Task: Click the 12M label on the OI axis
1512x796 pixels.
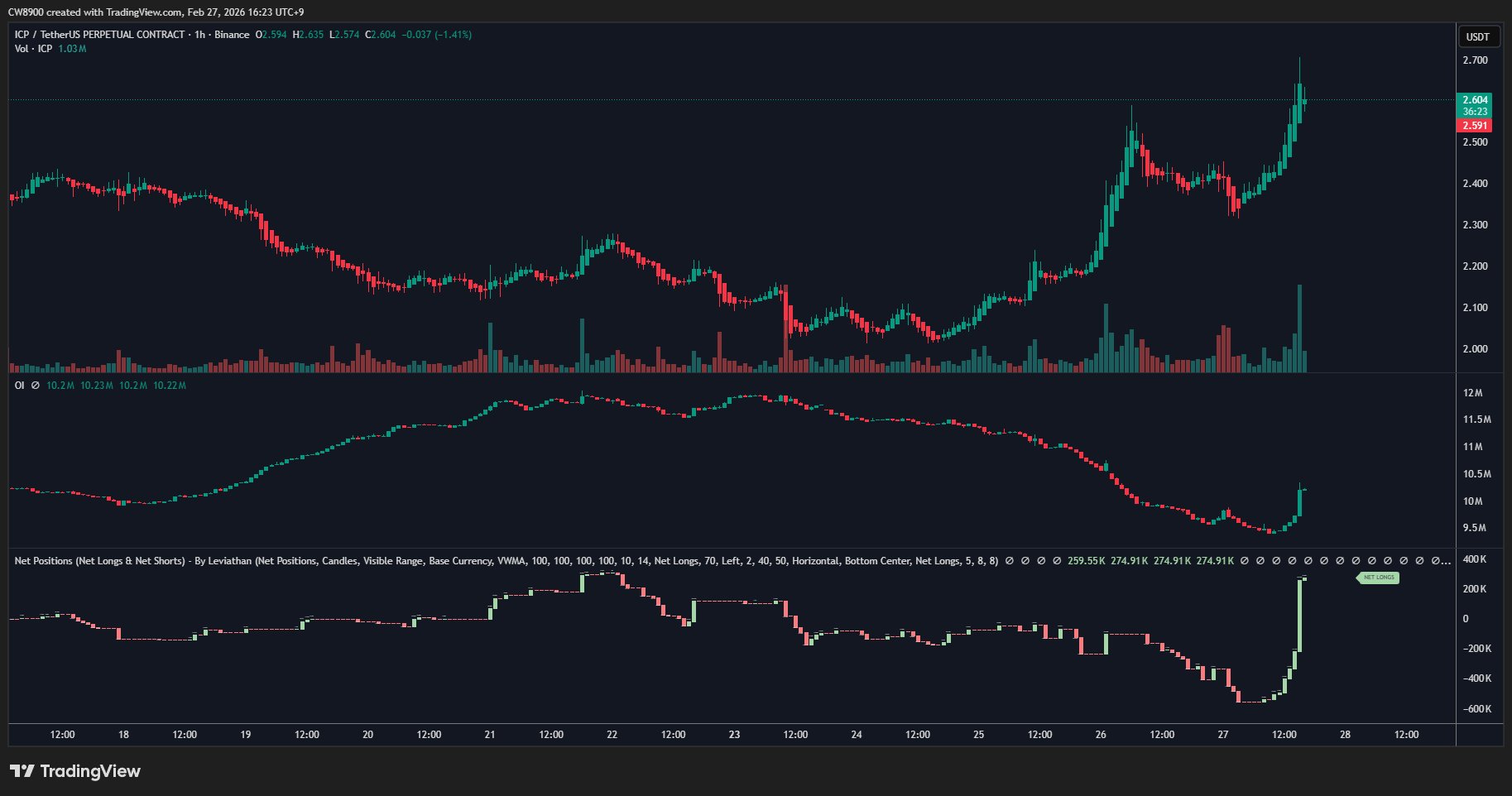Action: (1473, 393)
